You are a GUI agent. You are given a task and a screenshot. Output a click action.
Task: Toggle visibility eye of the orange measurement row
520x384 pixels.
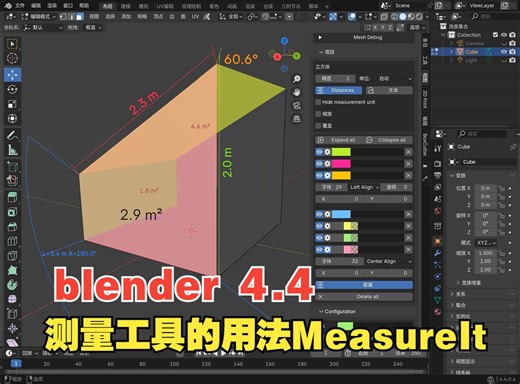pyautogui.click(x=319, y=175)
